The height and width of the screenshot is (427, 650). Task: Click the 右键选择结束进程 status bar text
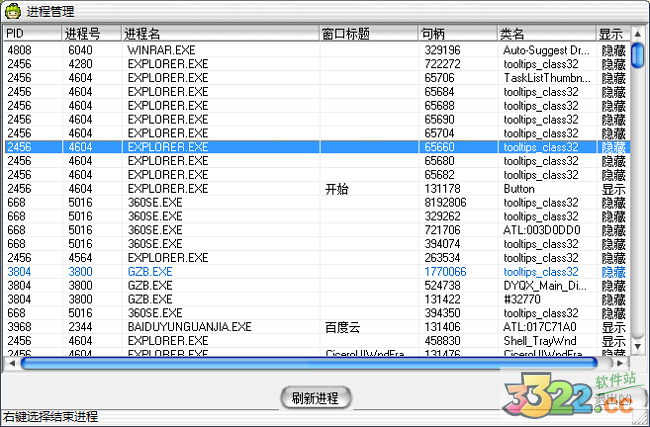(51, 417)
